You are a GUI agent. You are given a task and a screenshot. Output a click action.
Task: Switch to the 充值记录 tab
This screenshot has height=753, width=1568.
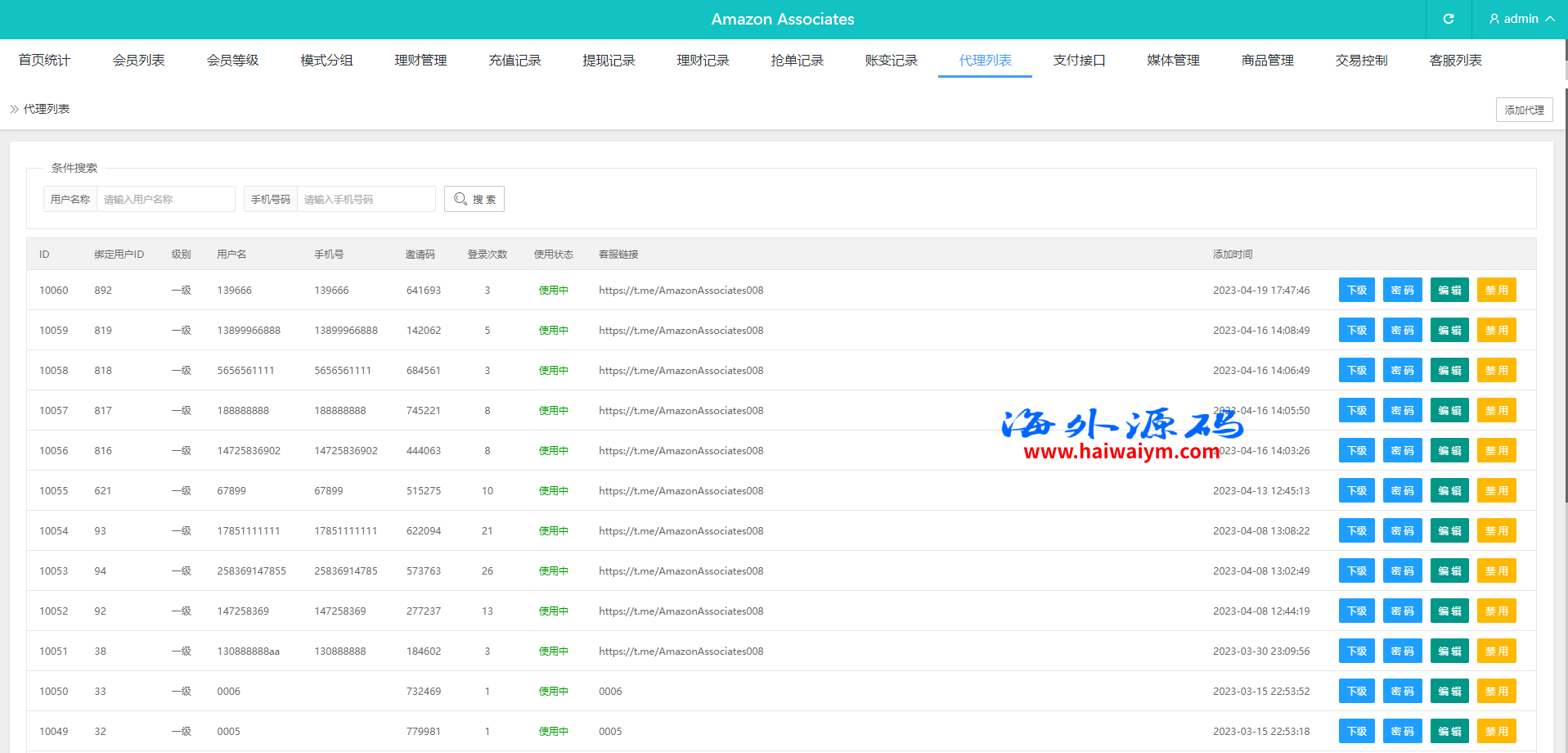(514, 60)
